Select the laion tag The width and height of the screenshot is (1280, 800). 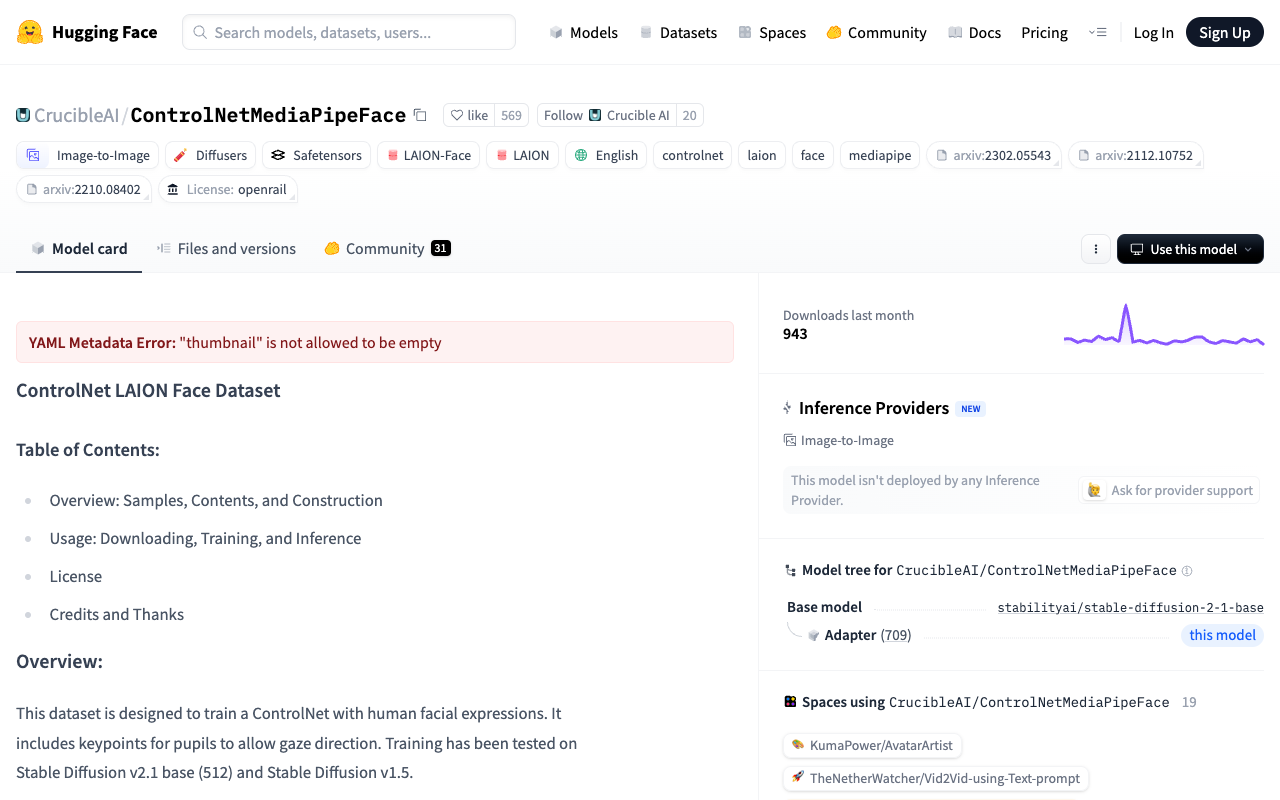tap(762, 155)
